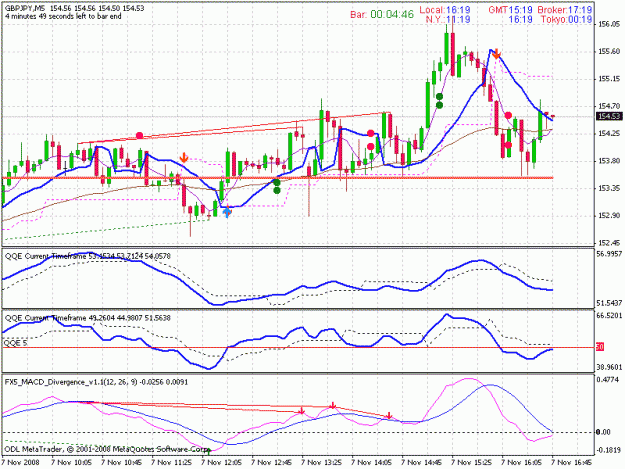This screenshot has height=469, width=625.
Task: Click the -0.1819 MACD scale value
Action: 609,451
